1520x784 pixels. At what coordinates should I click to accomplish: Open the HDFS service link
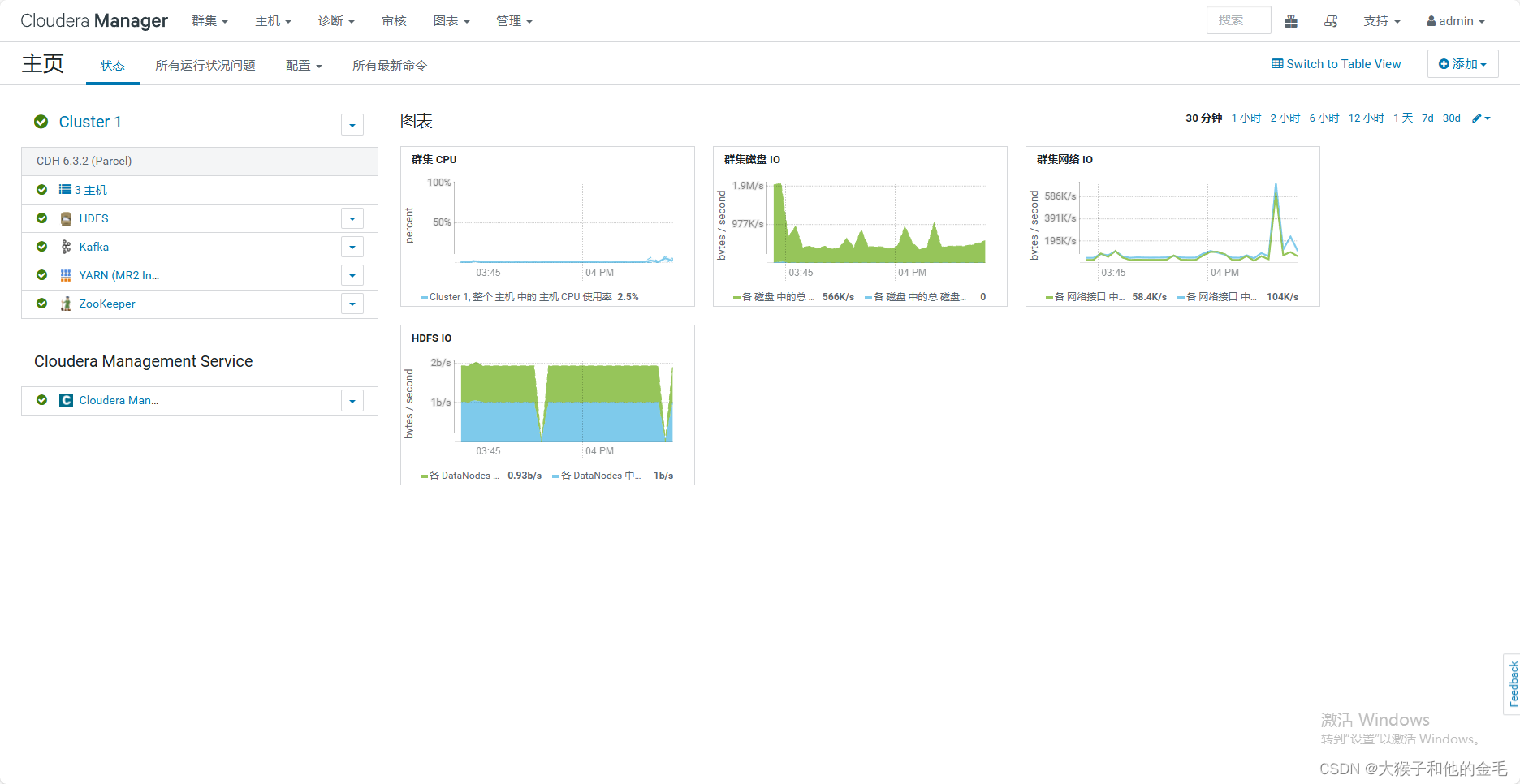[94, 218]
